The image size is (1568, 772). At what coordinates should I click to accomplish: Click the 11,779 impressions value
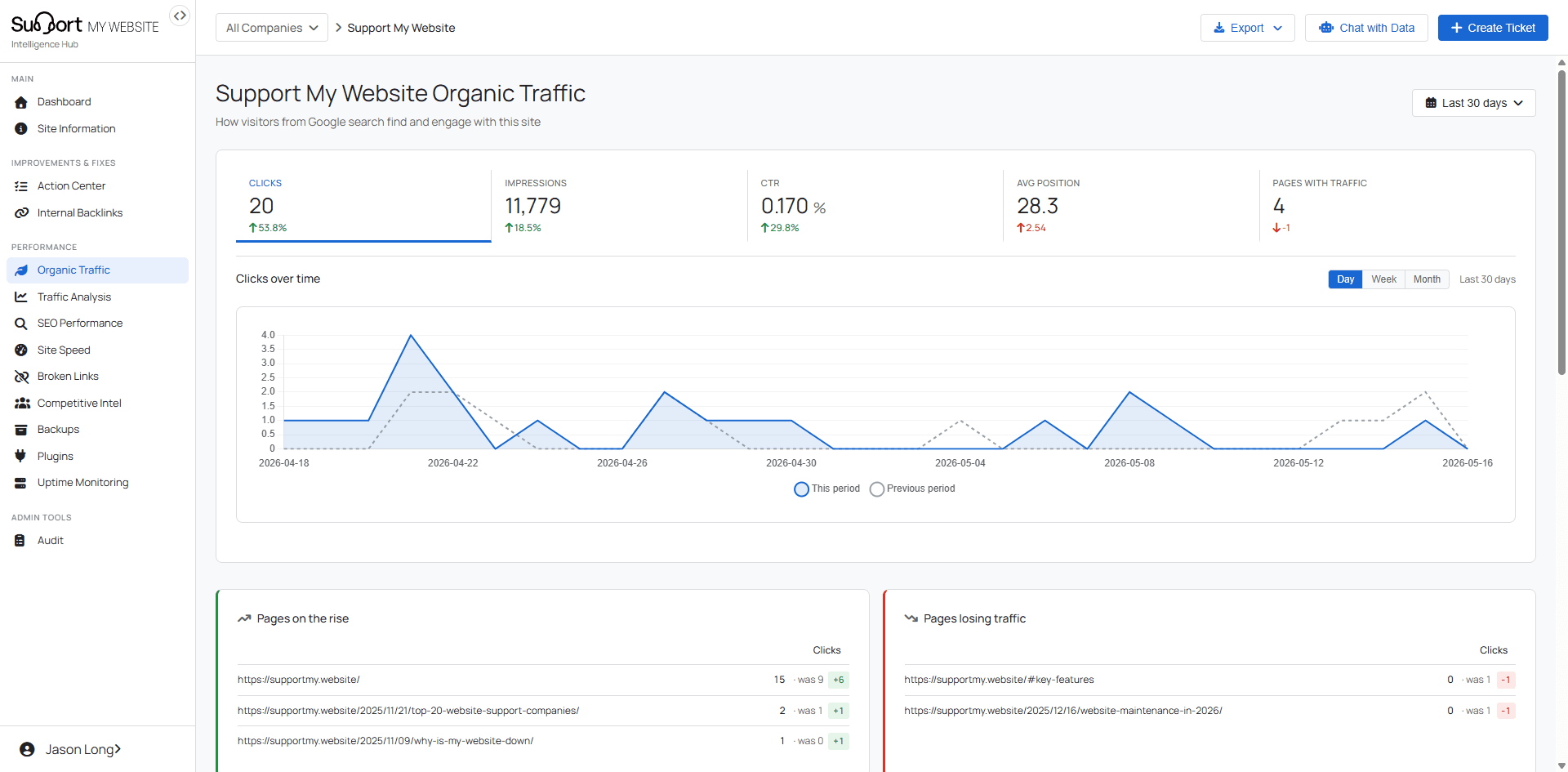tap(533, 206)
